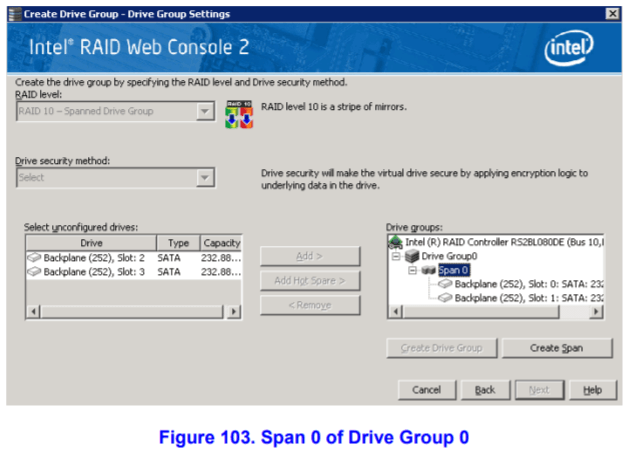Screen dimensions: 627x452
Task: Click the Span 0 drives icon
Action: tap(428, 270)
